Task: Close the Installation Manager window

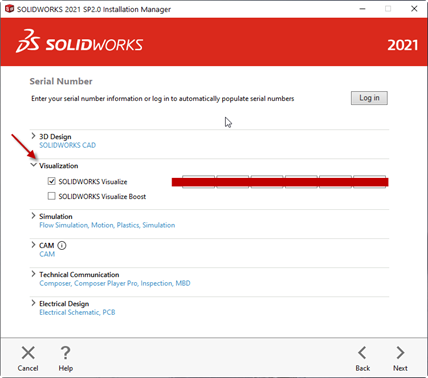Action: (414, 9)
